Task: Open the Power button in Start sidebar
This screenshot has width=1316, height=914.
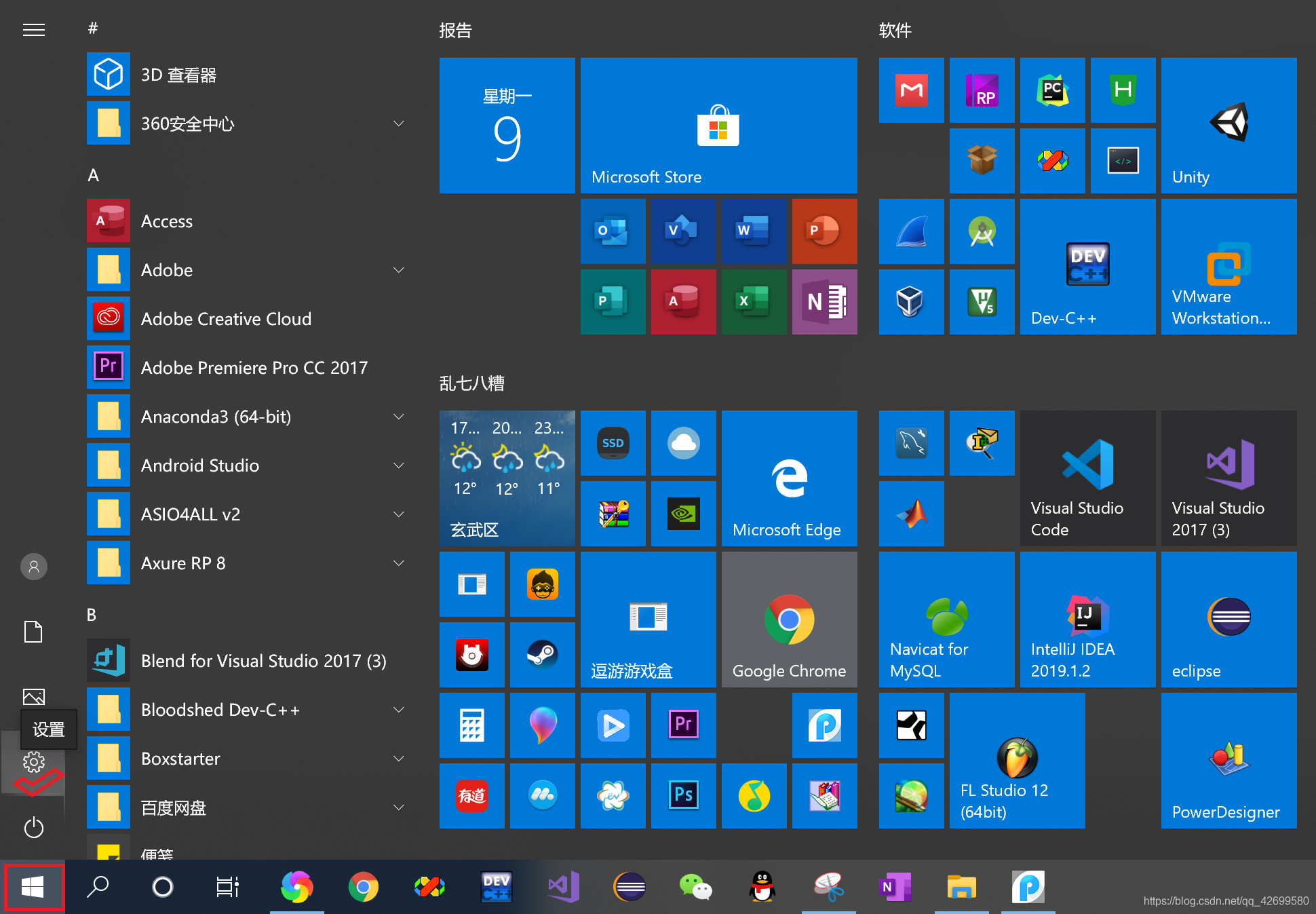Action: (x=33, y=828)
